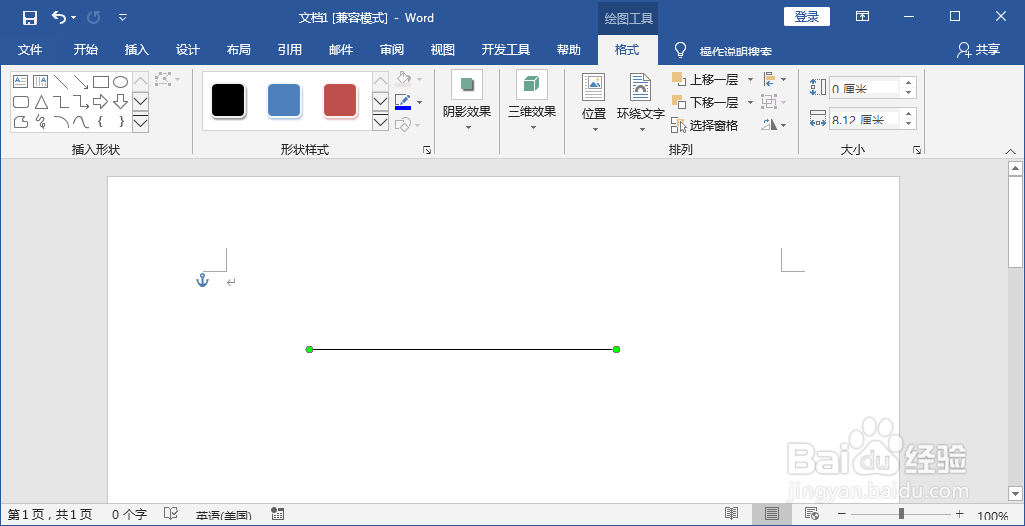Select the elbow connector shape
Screen dimensions: 1025x526
(61, 102)
